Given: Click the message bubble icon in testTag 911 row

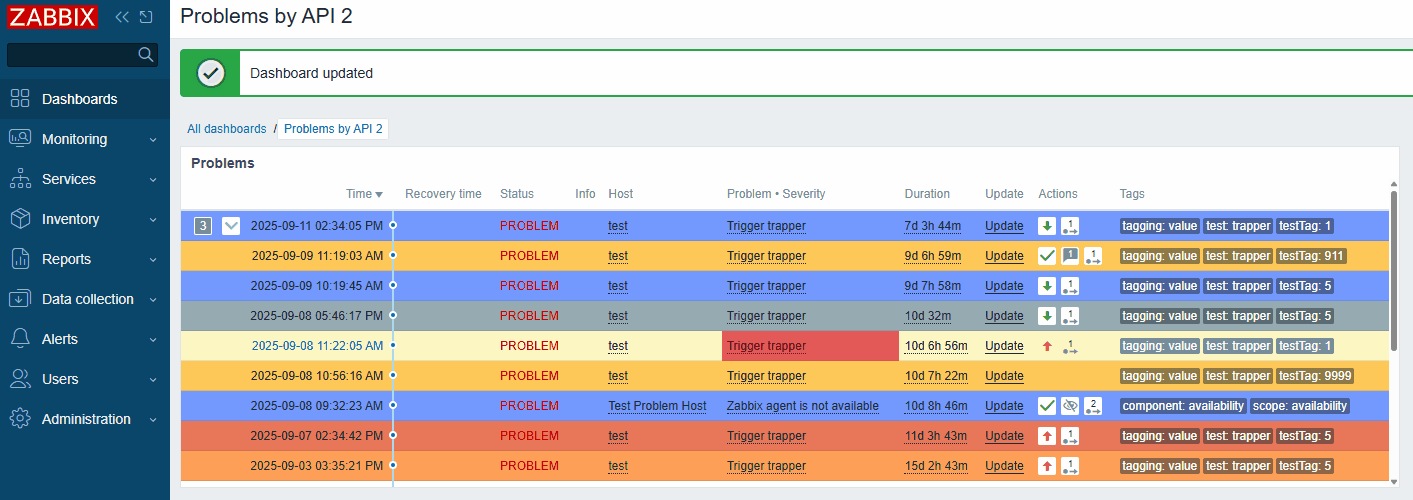Looking at the screenshot, I should (1070, 256).
